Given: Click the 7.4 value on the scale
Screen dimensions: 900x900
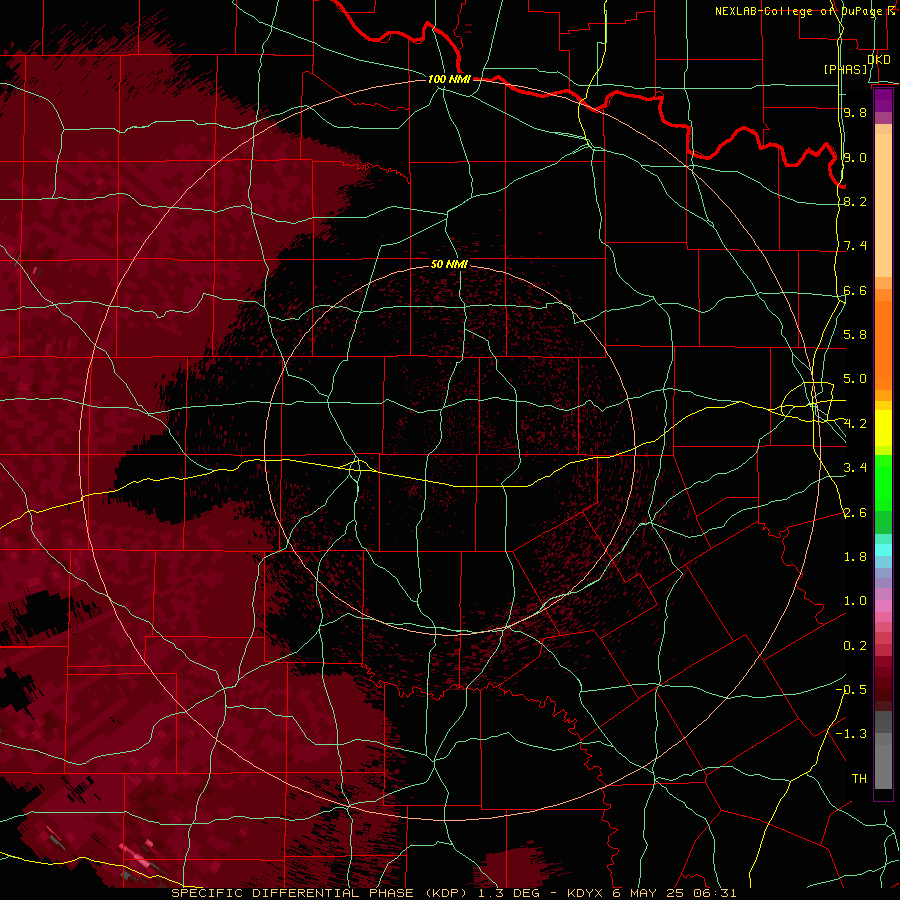Looking at the screenshot, I should click(855, 246).
